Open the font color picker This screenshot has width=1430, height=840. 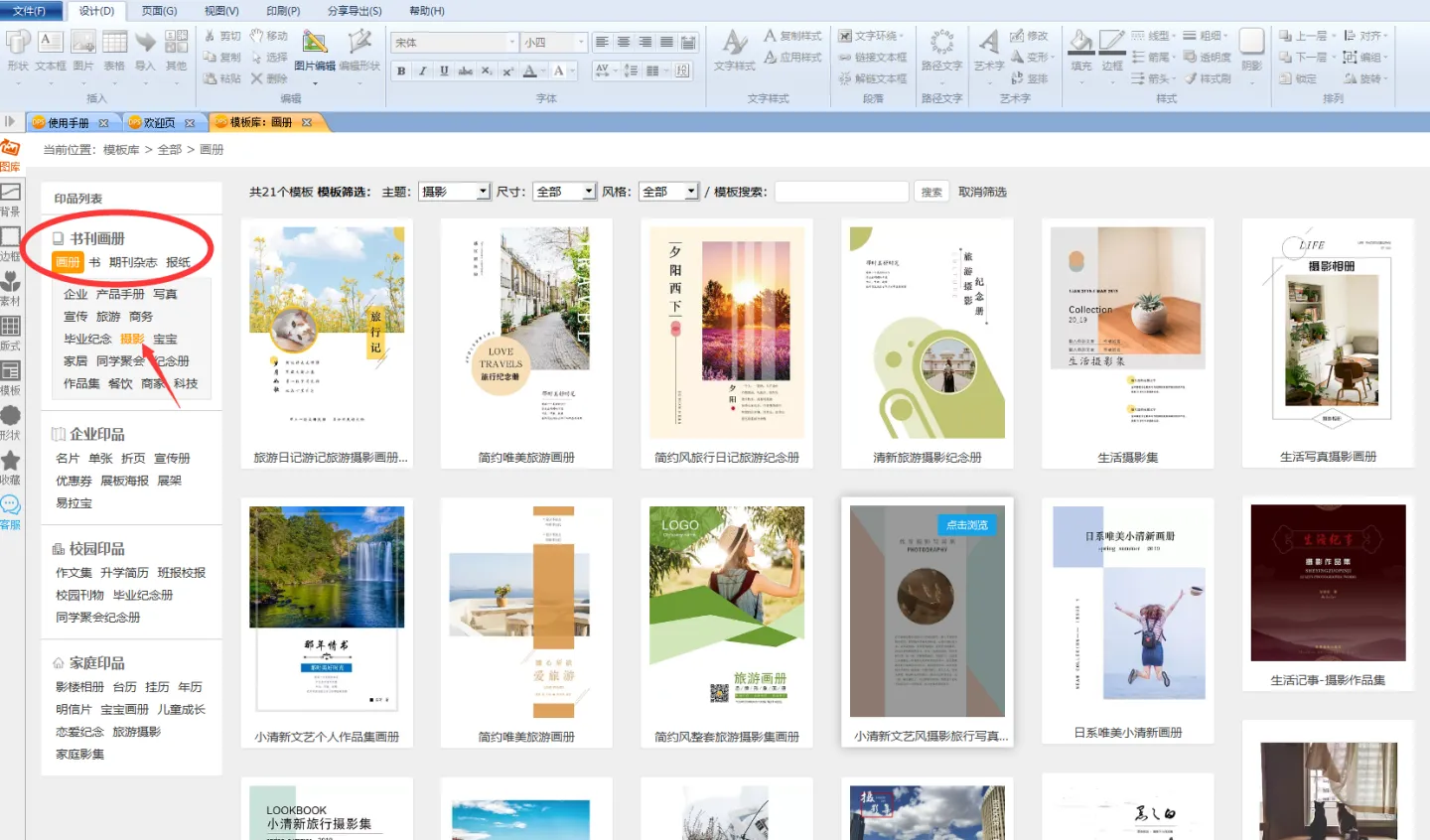pyautogui.click(x=530, y=70)
